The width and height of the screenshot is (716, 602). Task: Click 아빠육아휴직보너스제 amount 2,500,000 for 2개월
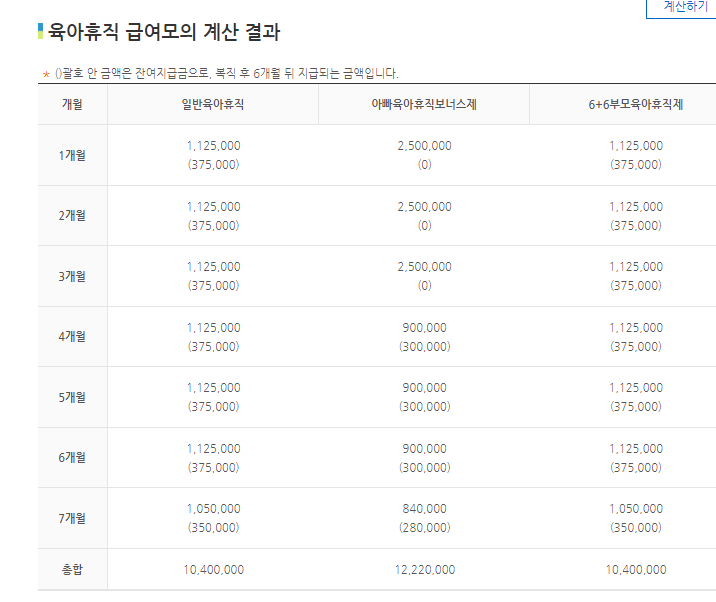coord(424,206)
